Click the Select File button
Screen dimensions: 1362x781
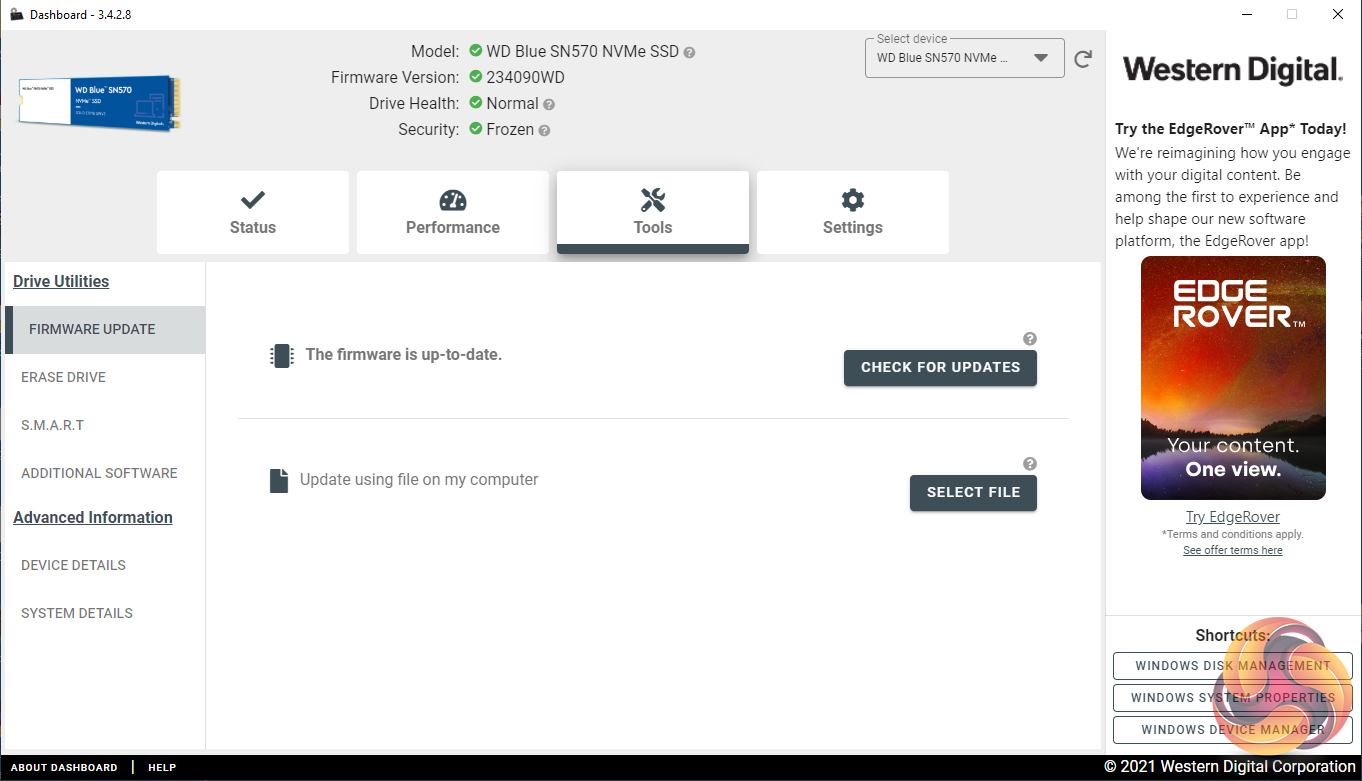pyautogui.click(x=973, y=492)
